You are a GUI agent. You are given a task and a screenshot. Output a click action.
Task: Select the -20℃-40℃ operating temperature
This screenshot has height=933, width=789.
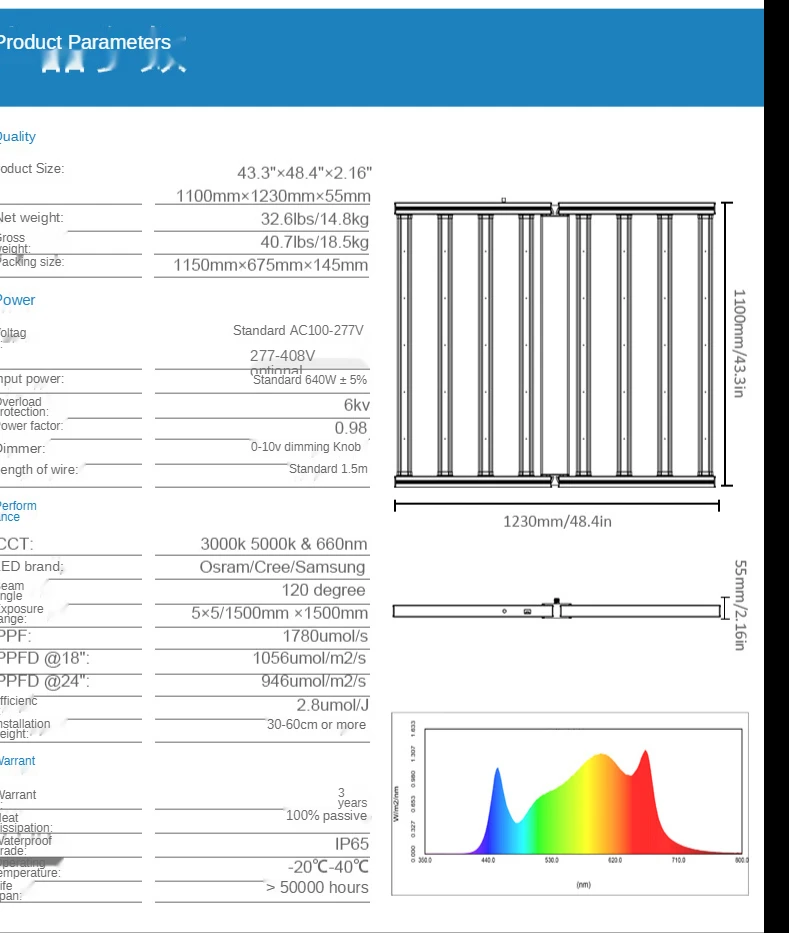[328, 866]
